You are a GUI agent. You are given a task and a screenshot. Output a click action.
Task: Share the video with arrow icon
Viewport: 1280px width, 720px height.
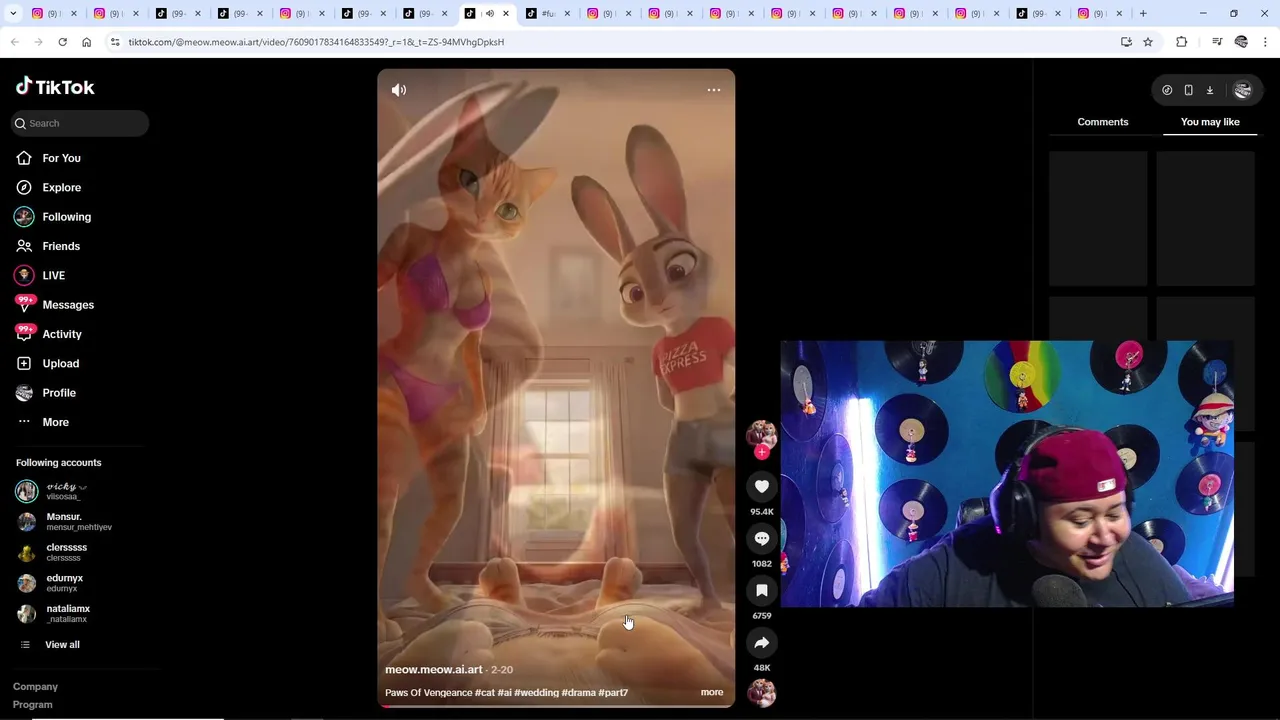[762, 642]
